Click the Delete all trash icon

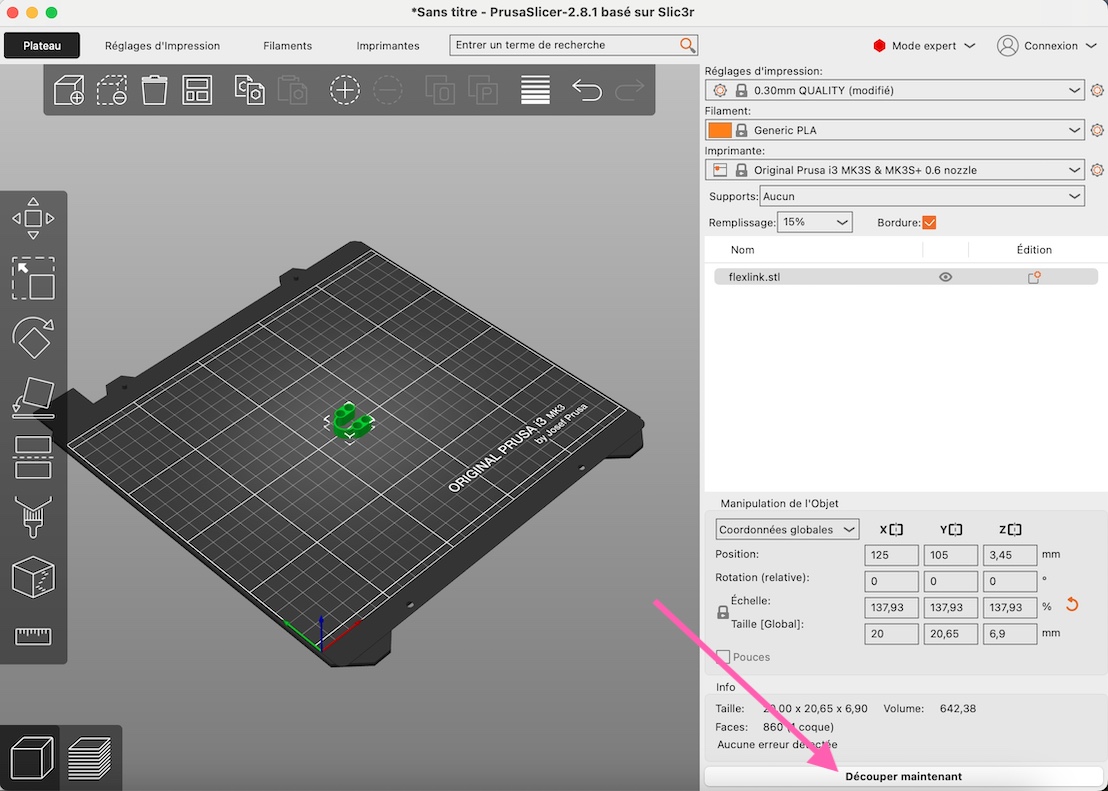(154, 90)
